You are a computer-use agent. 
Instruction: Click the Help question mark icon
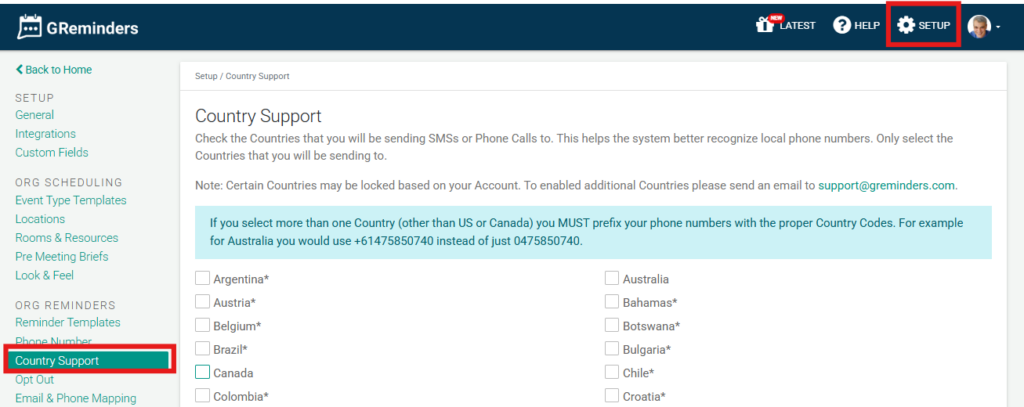click(x=842, y=25)
